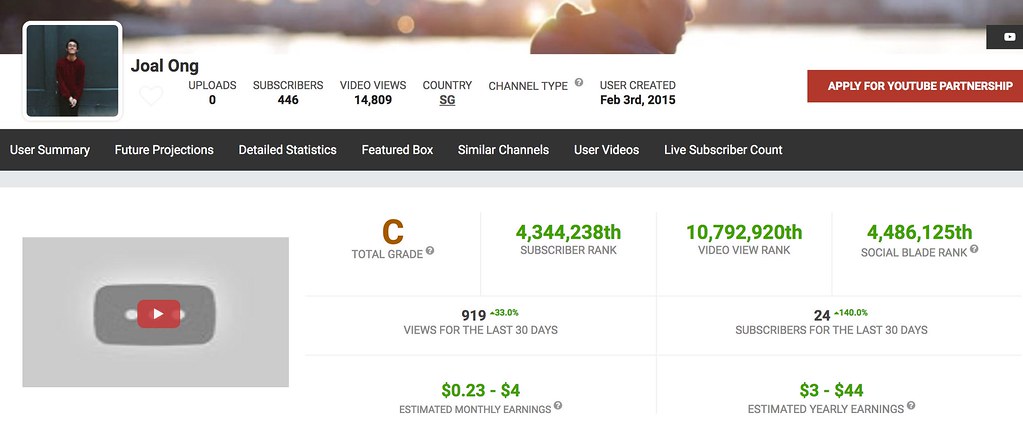Switch to the Future Projections tab
This screenshot has height=433, width=1023.
[164, 150]
